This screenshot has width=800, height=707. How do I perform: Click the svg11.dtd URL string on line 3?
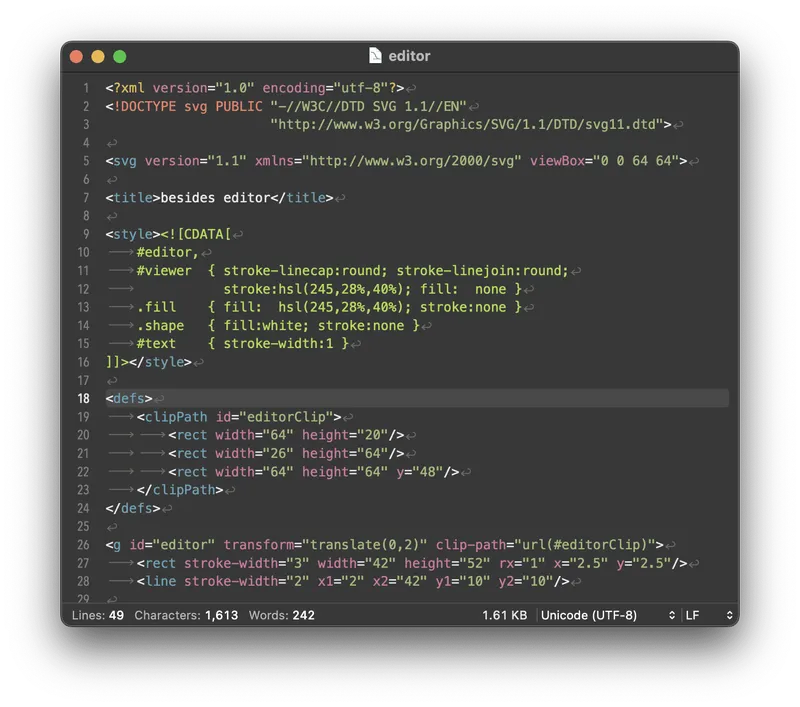click(x=467, y=125)
